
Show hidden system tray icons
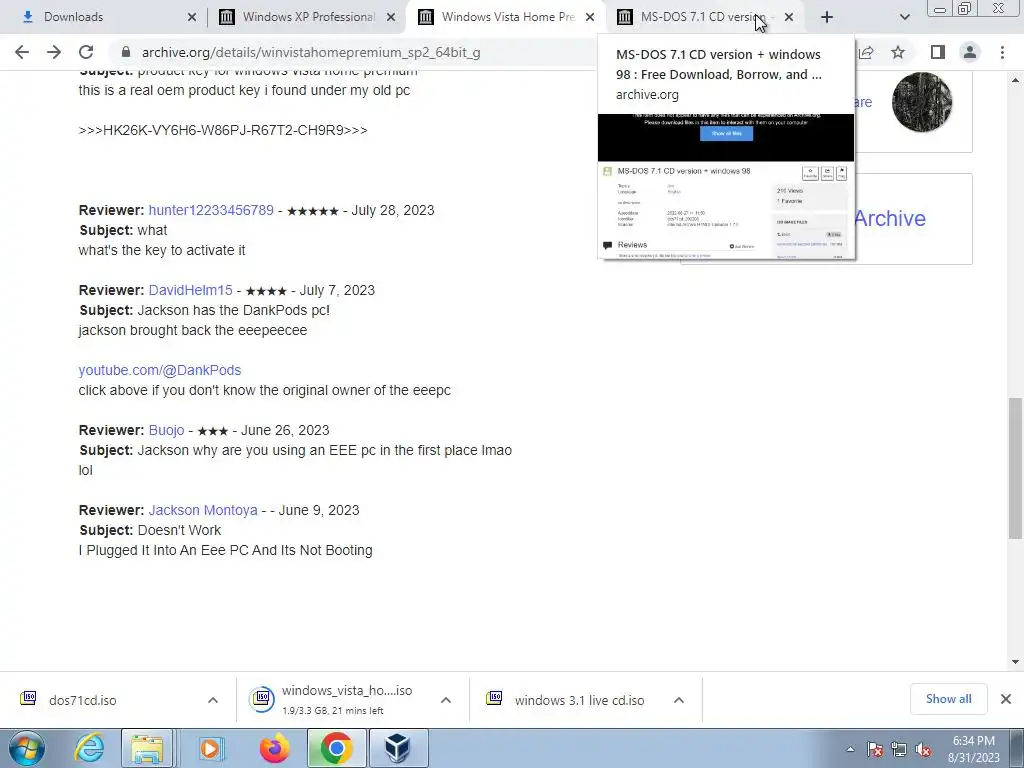point(850,749)
